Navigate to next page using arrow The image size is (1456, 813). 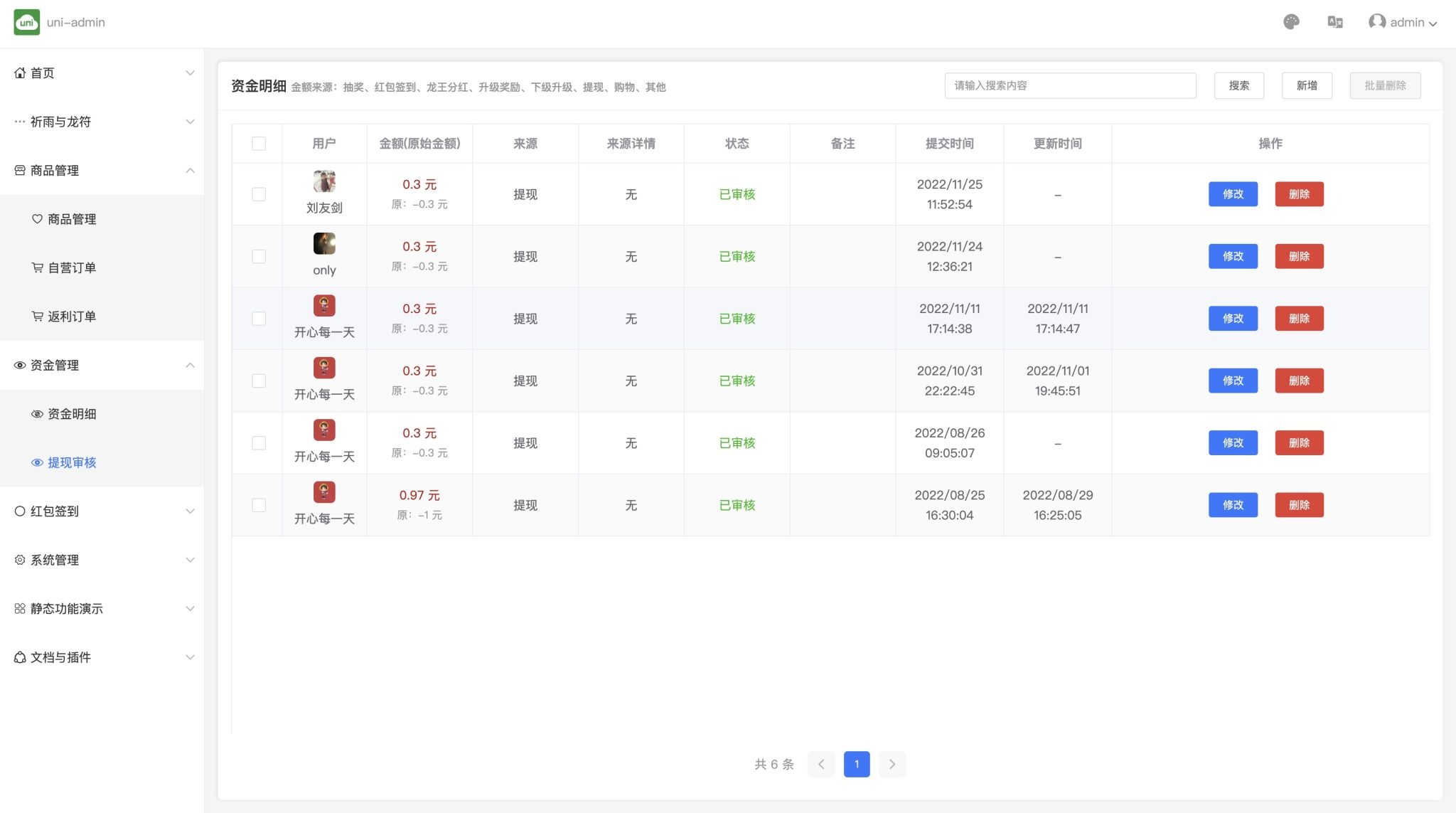click(x=891, y=763)
